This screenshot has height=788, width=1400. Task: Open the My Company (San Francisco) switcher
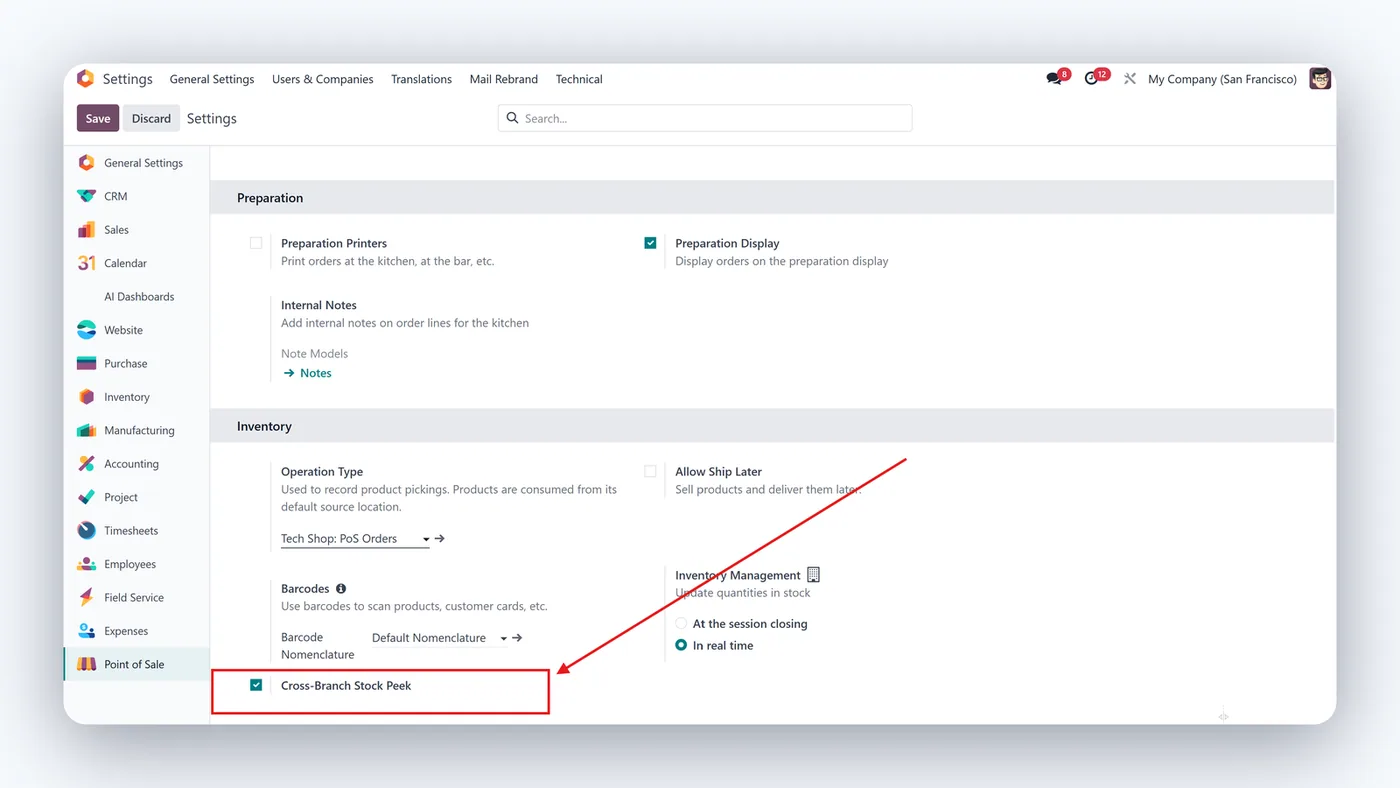tap(1222, 79)
